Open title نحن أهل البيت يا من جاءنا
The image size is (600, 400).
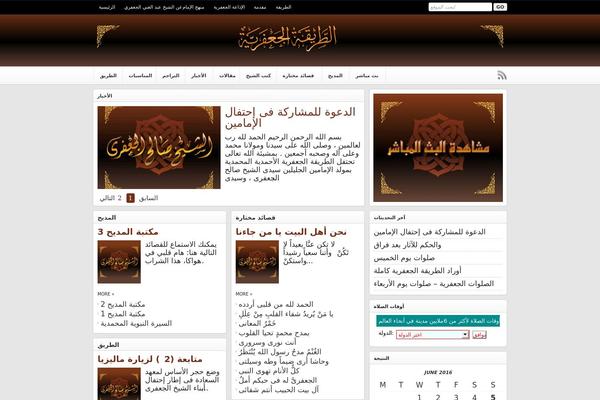291,232
